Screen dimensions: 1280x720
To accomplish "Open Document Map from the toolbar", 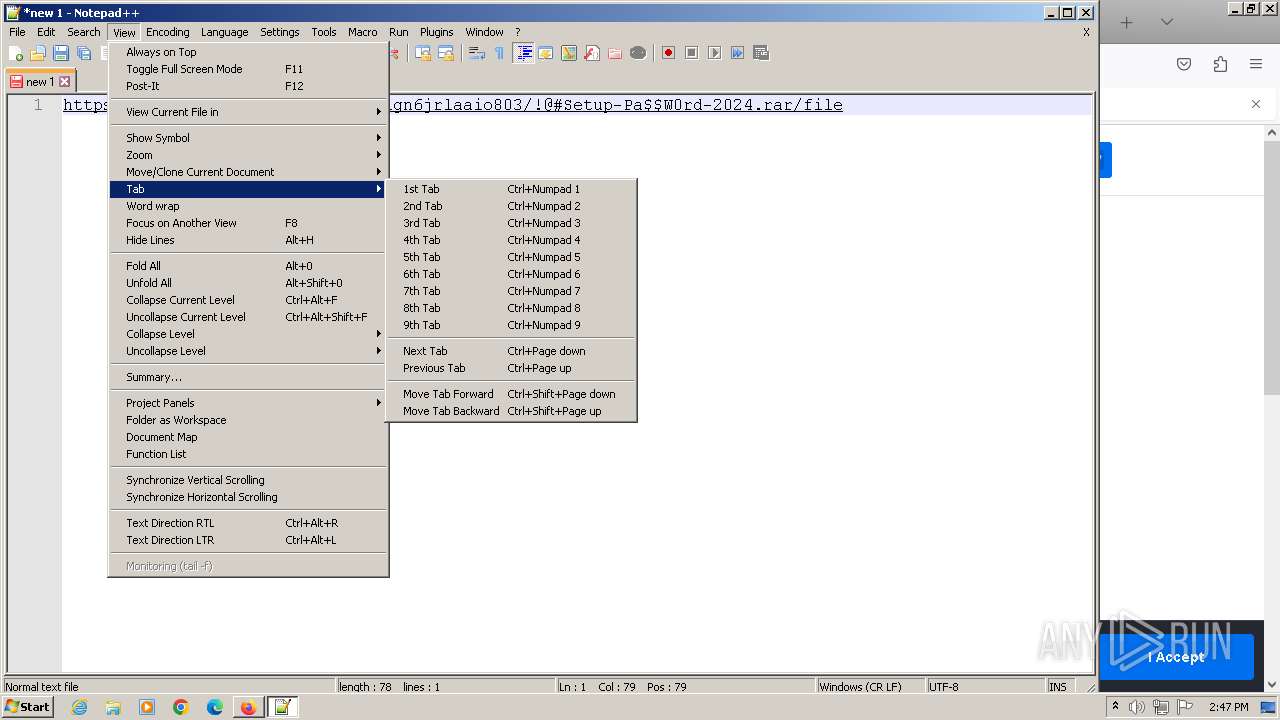I will (x=569, y=53).
